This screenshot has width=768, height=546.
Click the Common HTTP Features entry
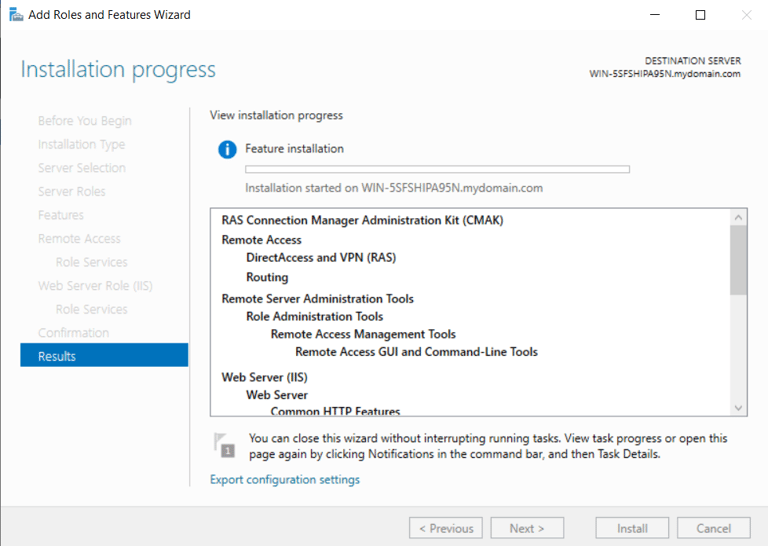click(335, 411)
